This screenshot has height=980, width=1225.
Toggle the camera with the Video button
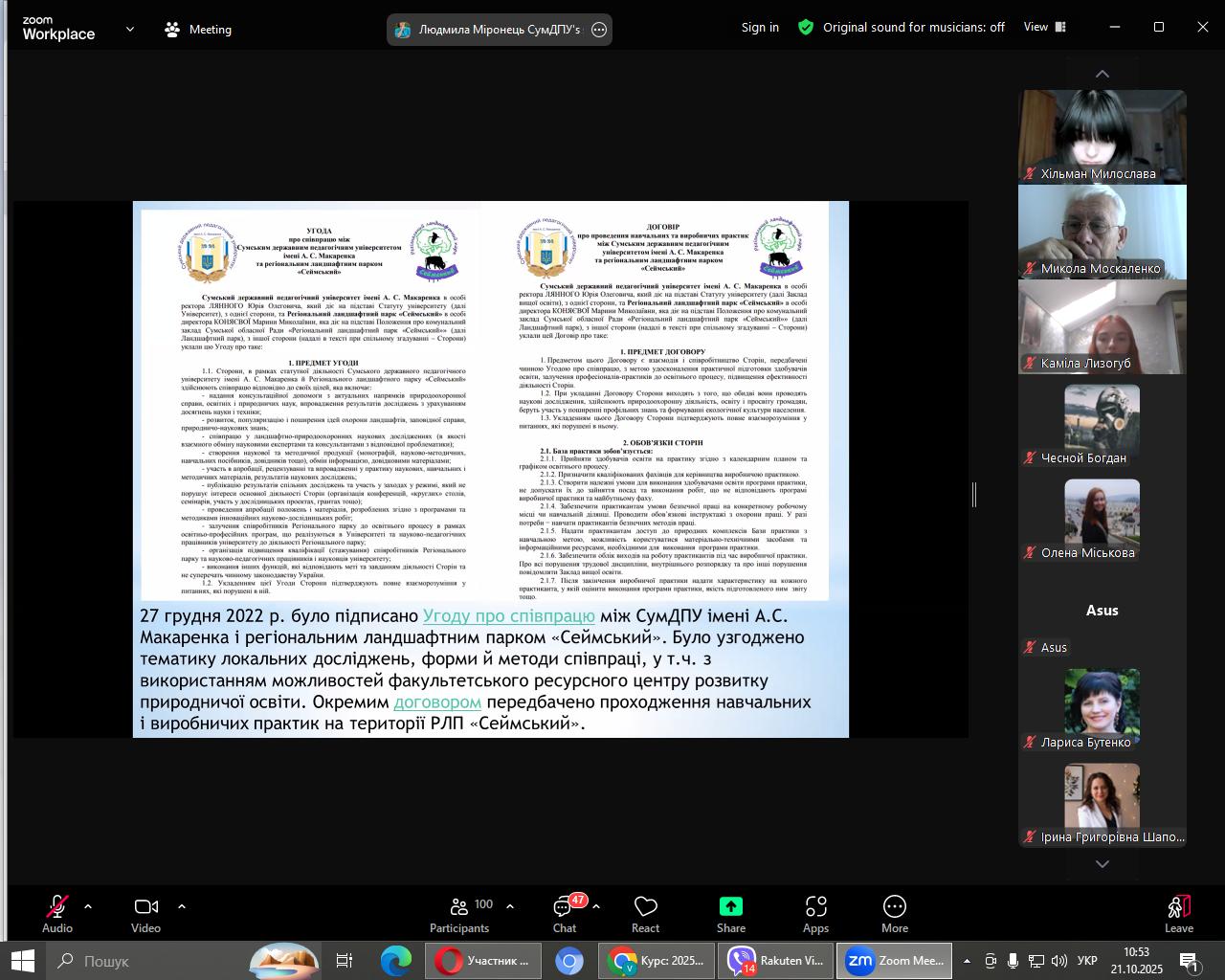click(x=145, y=913)
